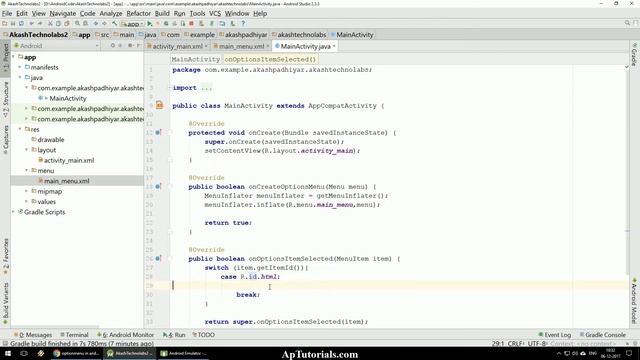Click the Save All toolbar icon

point(13,24)
